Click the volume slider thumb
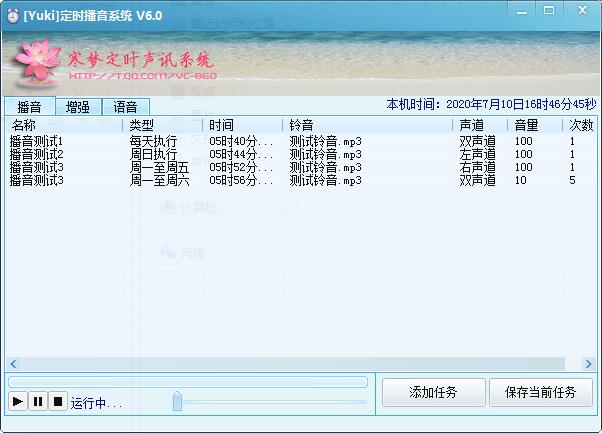602x433 pixels. [177, 402]
